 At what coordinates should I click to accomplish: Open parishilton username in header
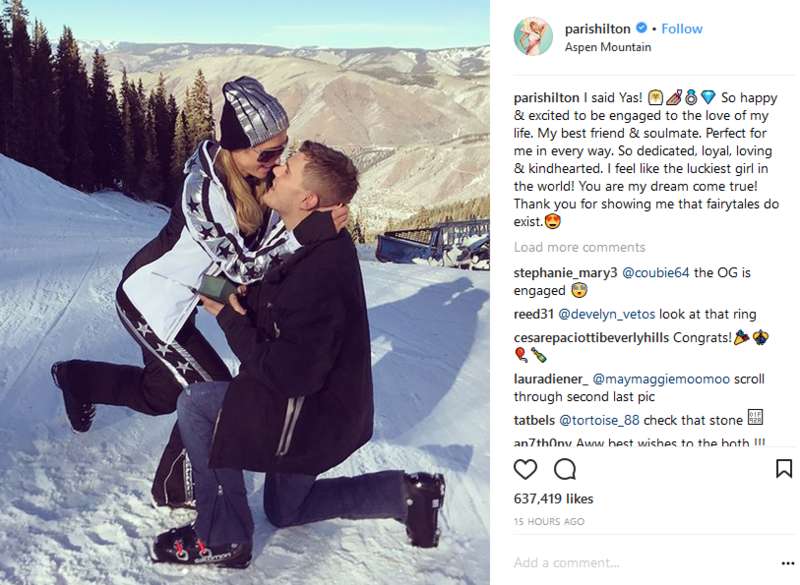coord(597,29)
